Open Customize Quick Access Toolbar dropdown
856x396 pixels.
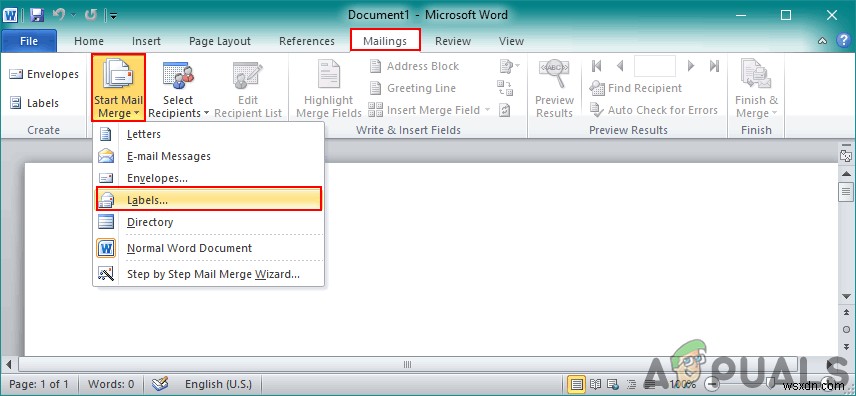[x=113, y=15]
